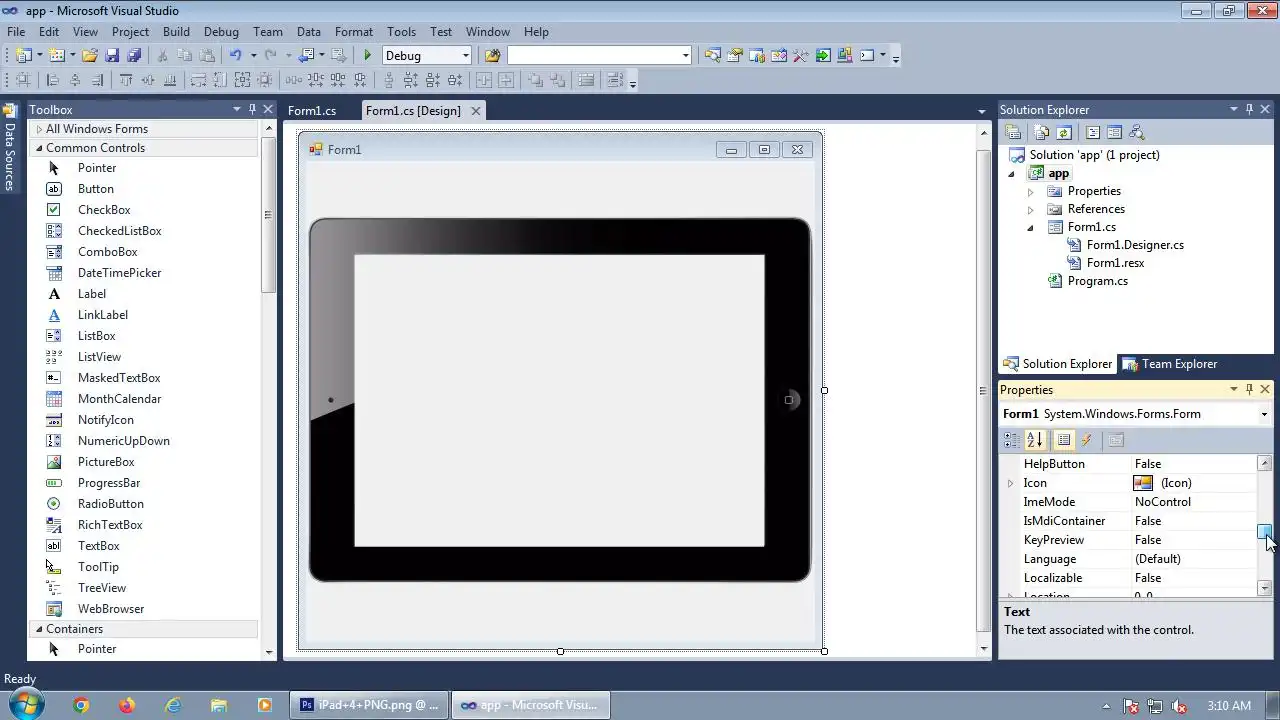Click Align Lefts layout toolbar icon
Viewport: 1280px width, 720px height.
coord(53,81)
